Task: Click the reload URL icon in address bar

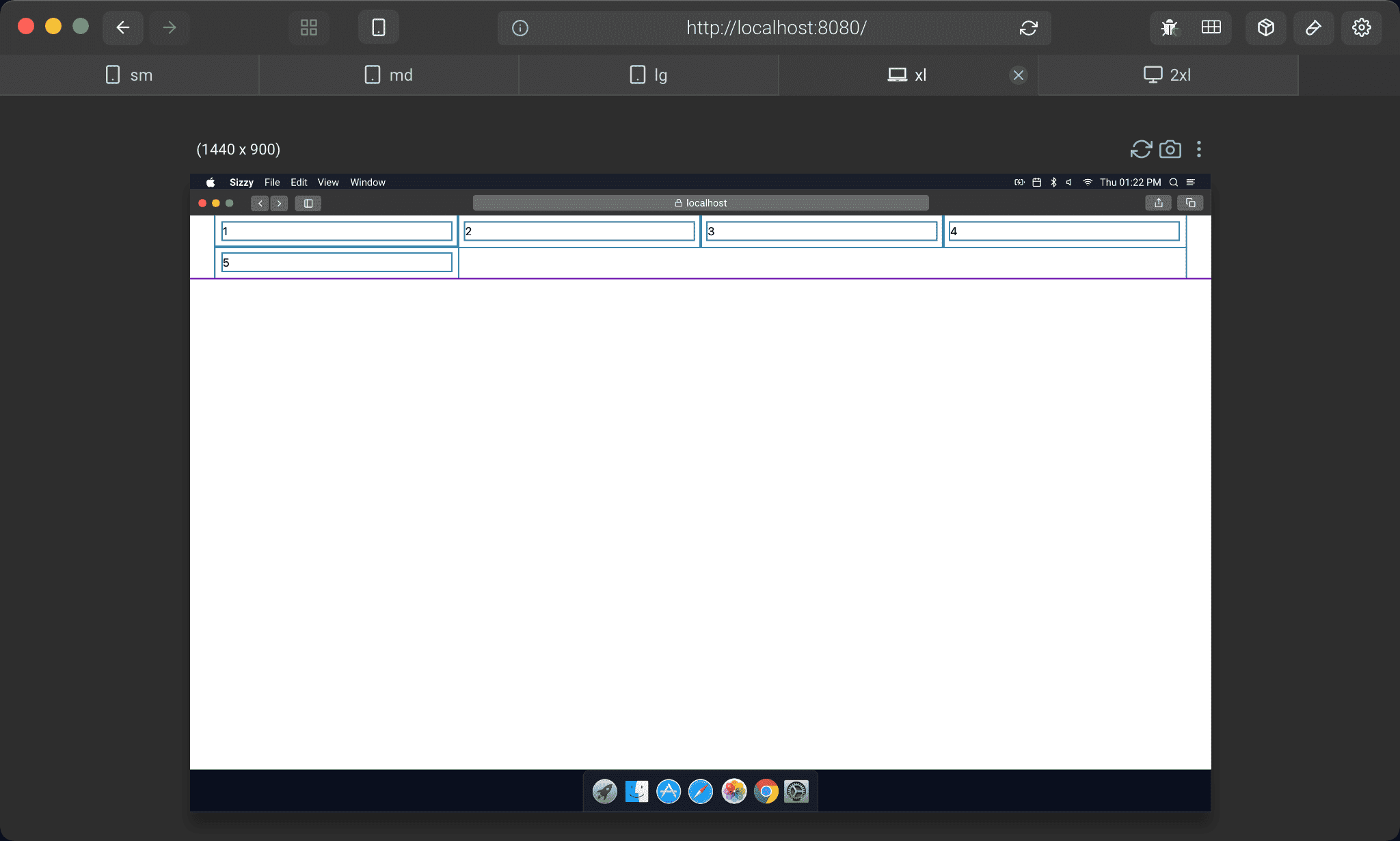Action: point(1028,28)
